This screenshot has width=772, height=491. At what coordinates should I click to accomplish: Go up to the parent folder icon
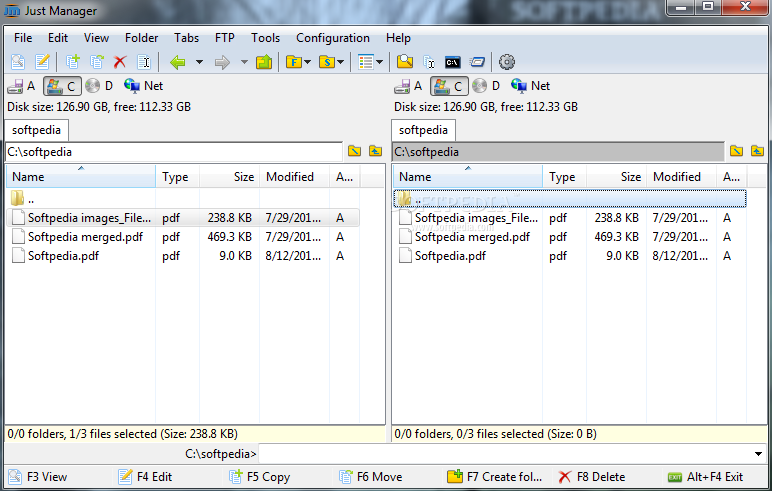(x=264, y=62)
